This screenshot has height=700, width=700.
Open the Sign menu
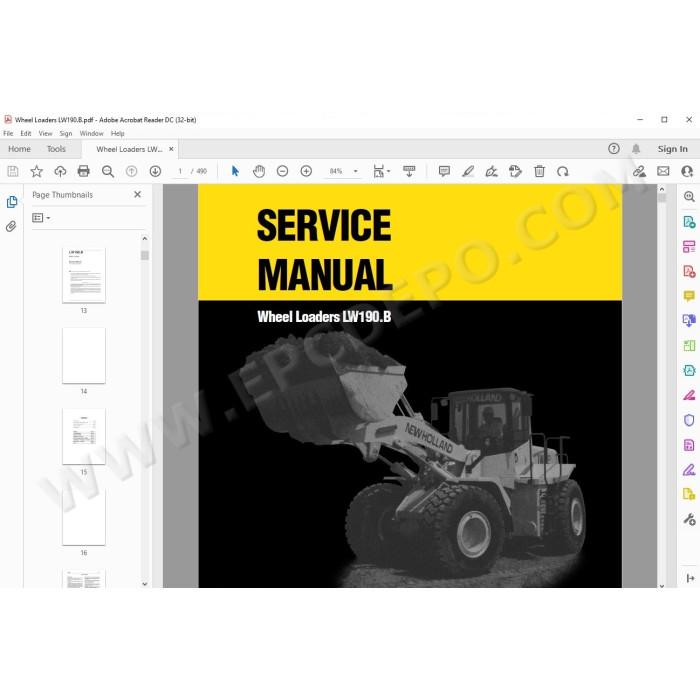coord(66,133)
